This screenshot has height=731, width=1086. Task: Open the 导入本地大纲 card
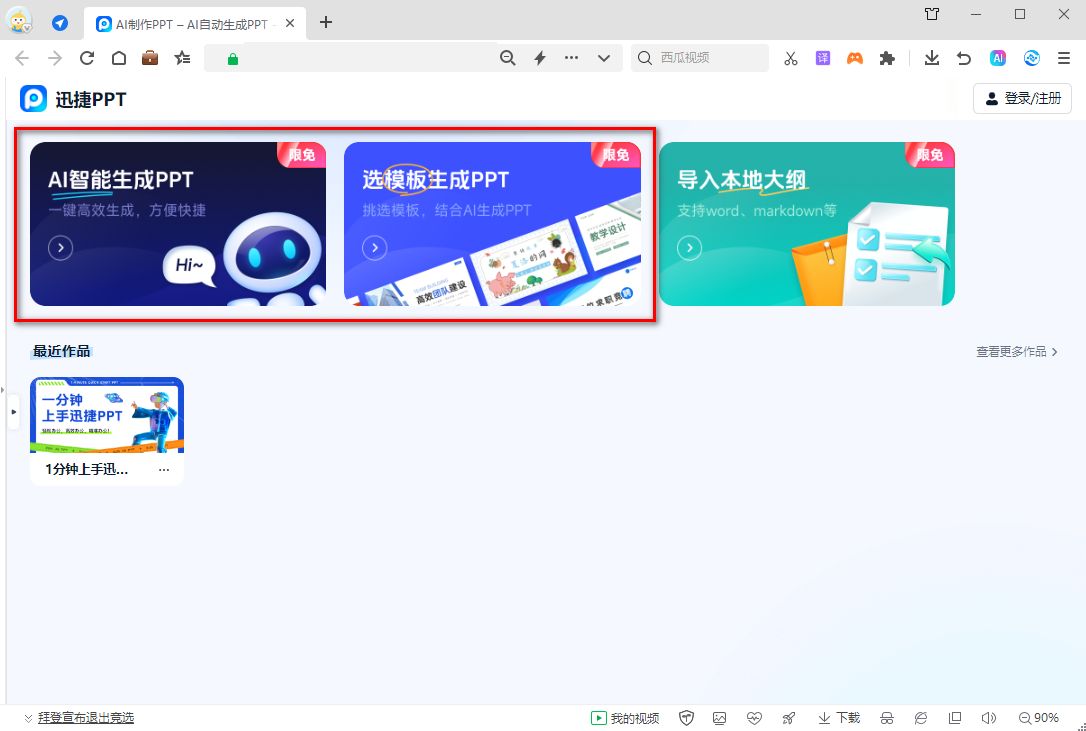coord(807,224)
